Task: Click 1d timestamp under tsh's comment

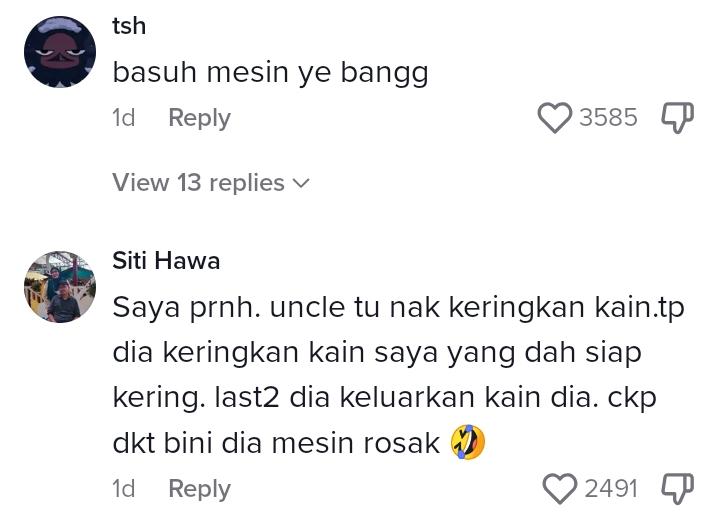Action: pos(123,118)
